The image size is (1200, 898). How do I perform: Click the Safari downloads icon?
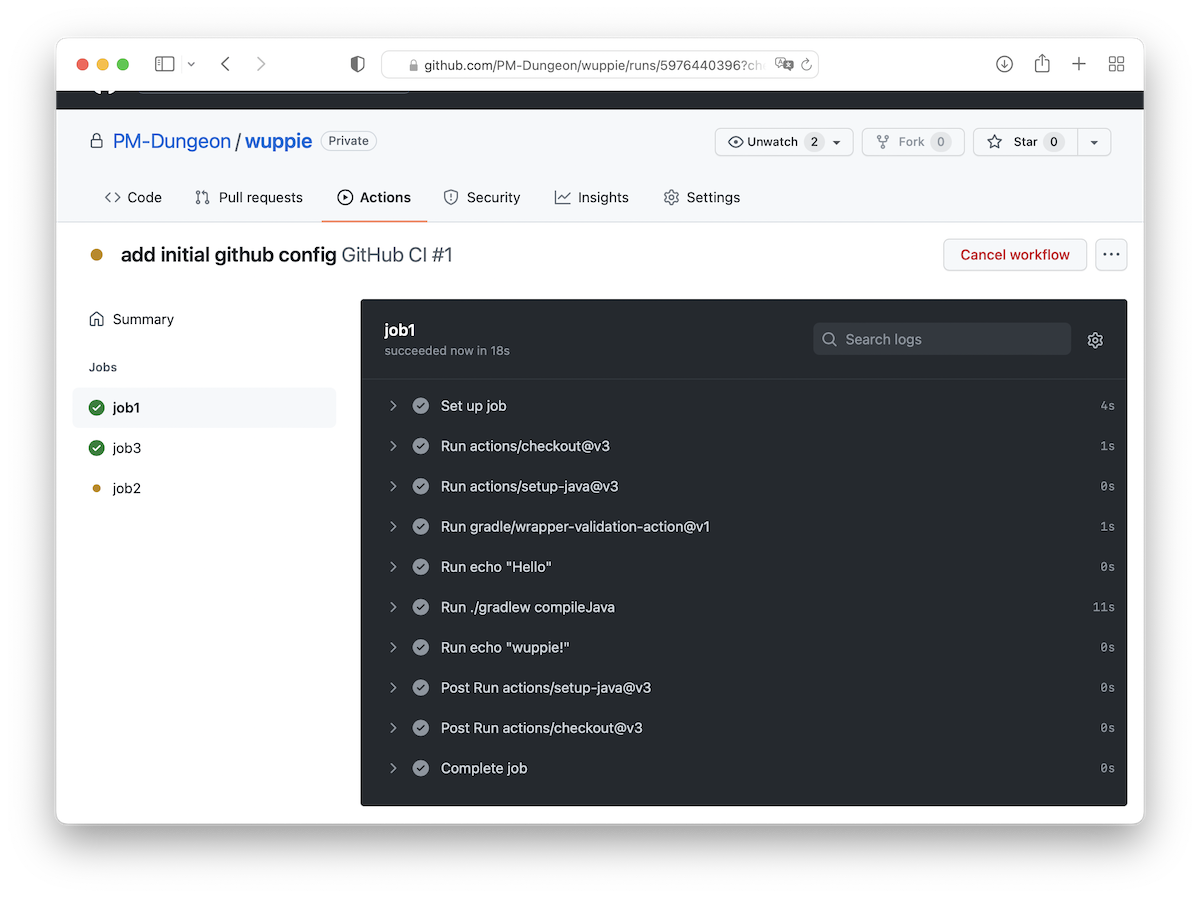[x=1005, y=64]
